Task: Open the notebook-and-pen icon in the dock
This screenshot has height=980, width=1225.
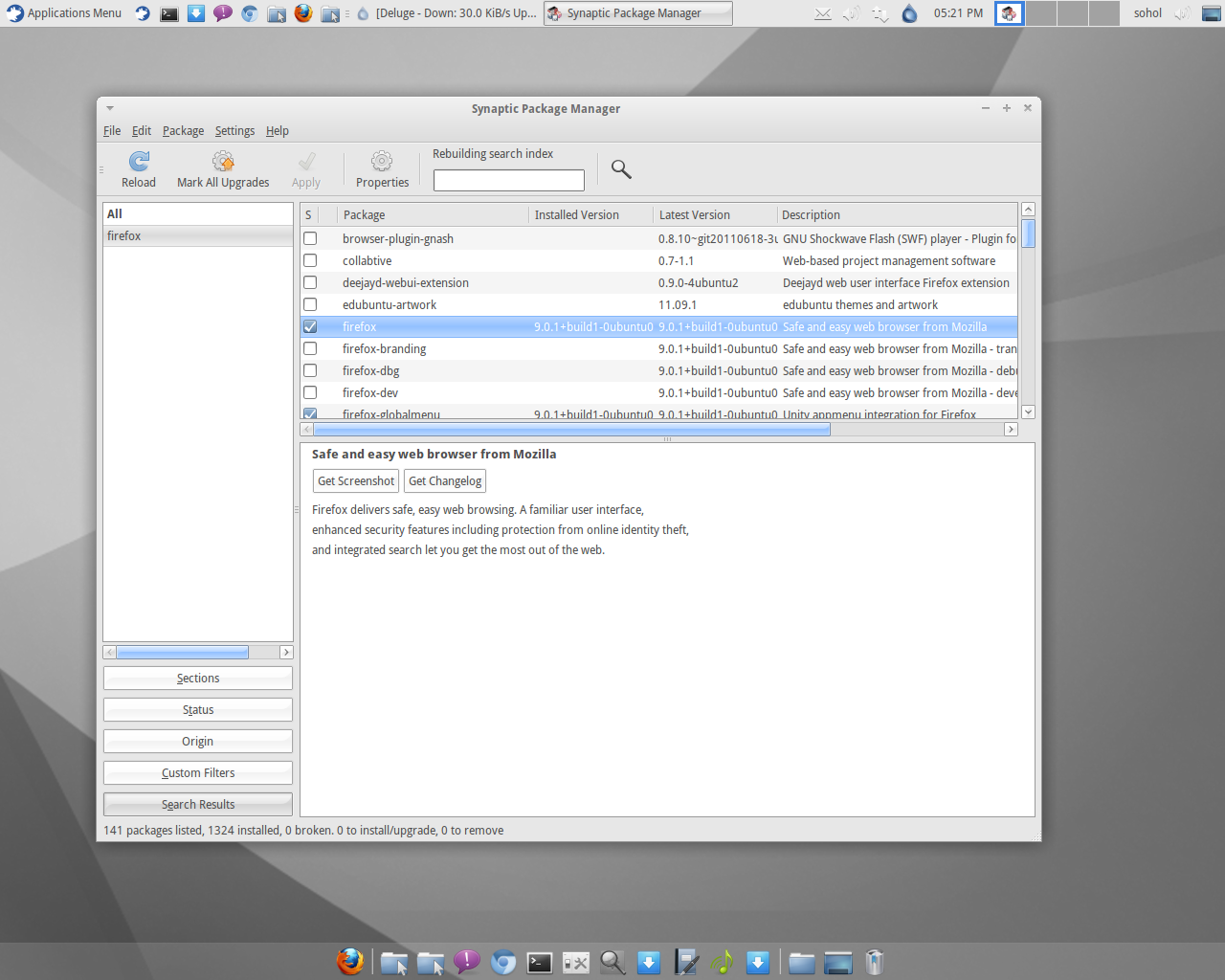Action: pos(685,962)
